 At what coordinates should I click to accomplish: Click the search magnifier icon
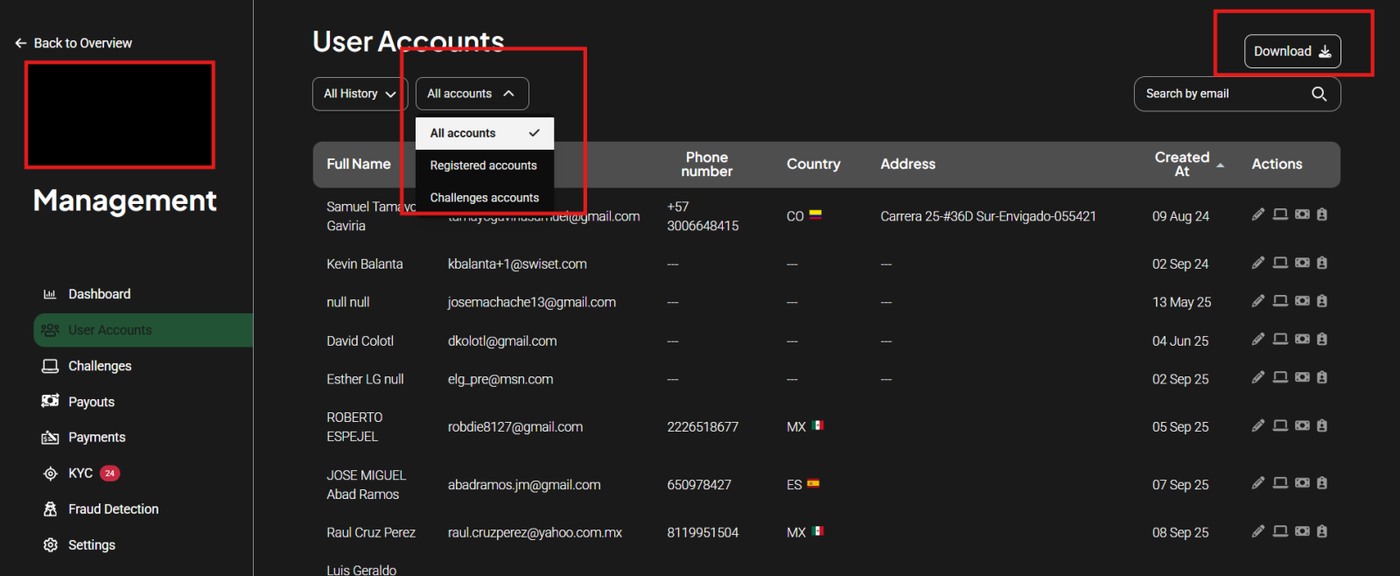[1319, 94]
